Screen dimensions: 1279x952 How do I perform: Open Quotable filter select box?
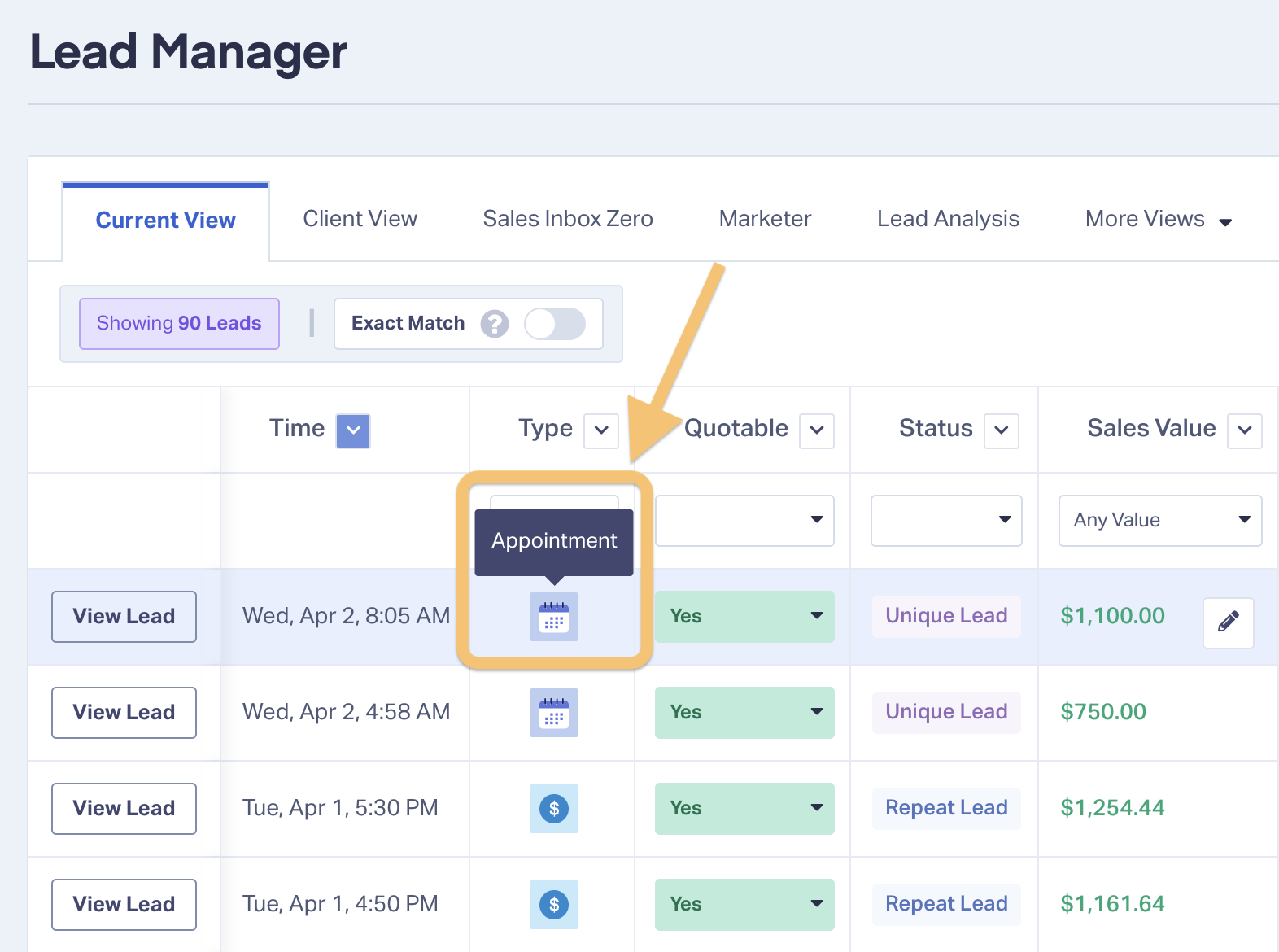[x=744, y=521]
